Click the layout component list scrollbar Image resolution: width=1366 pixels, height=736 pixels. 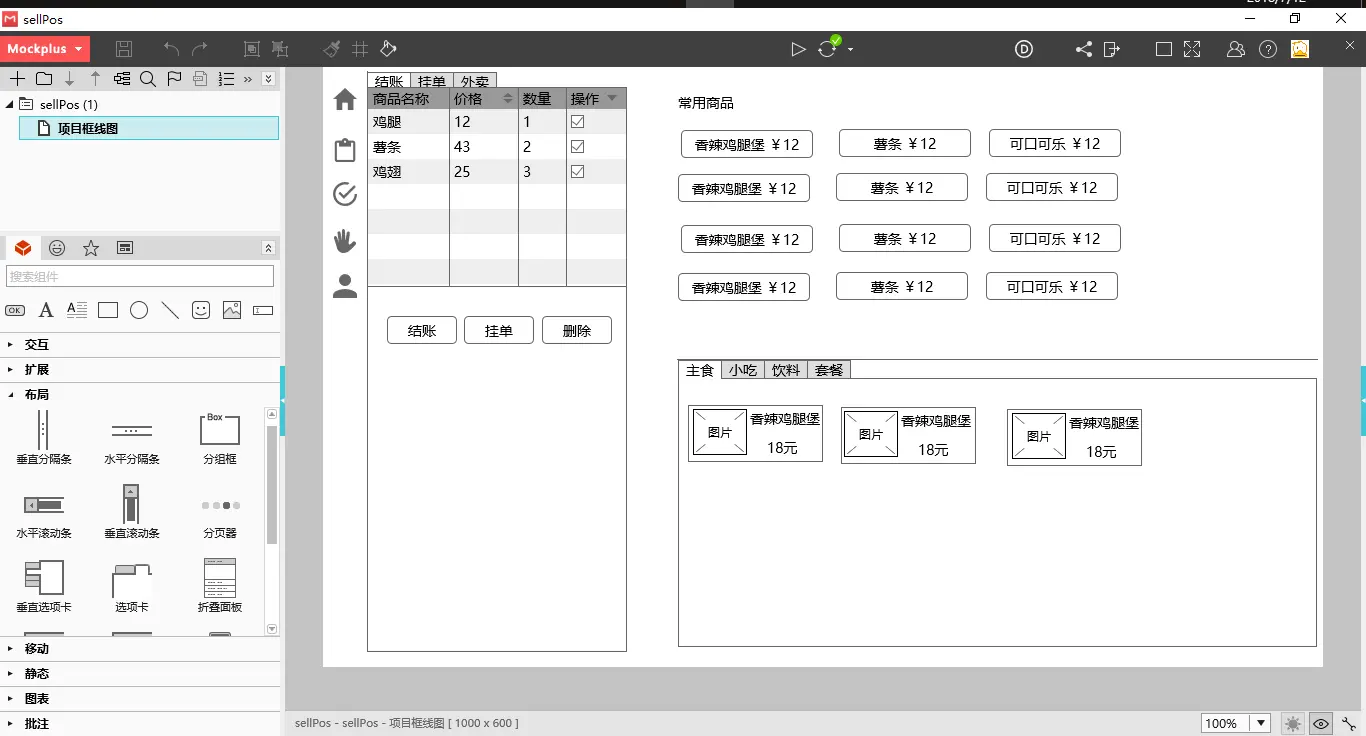tap(272, 485)
